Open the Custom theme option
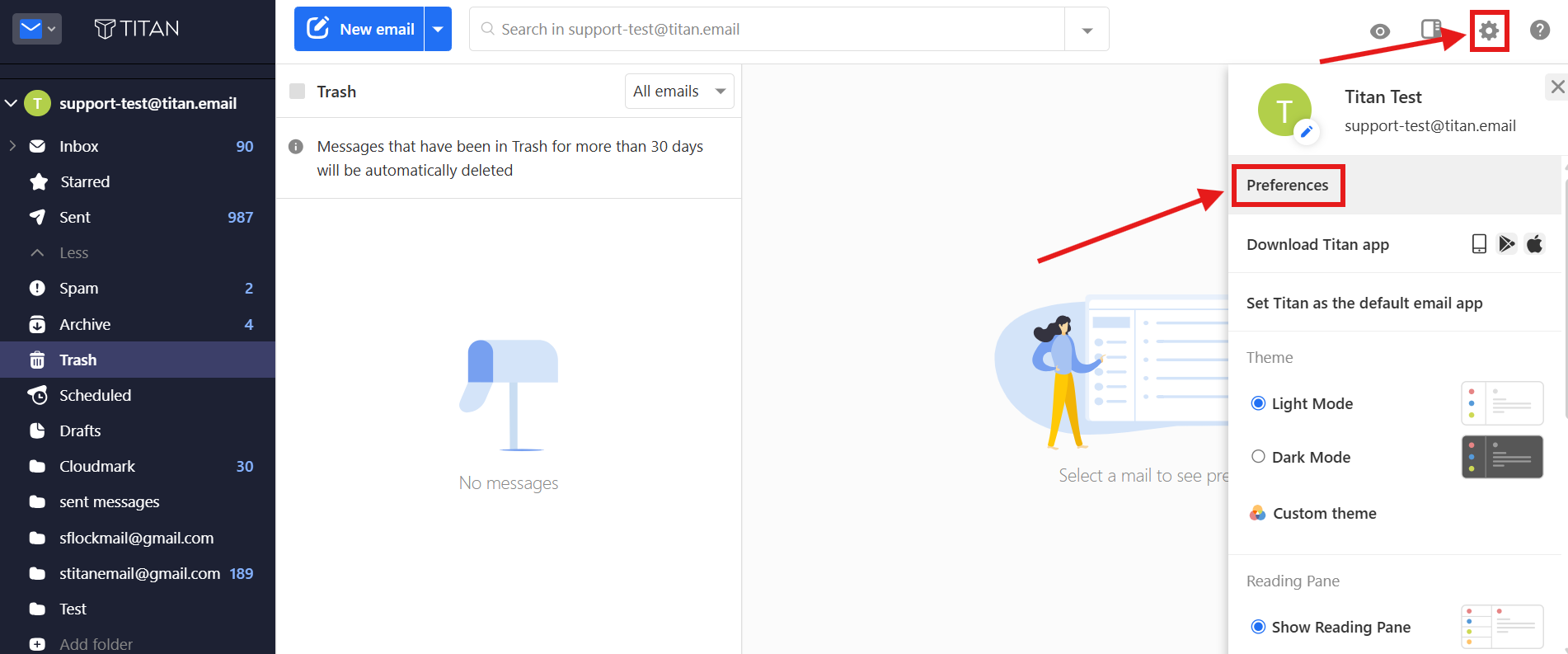 1325,513
